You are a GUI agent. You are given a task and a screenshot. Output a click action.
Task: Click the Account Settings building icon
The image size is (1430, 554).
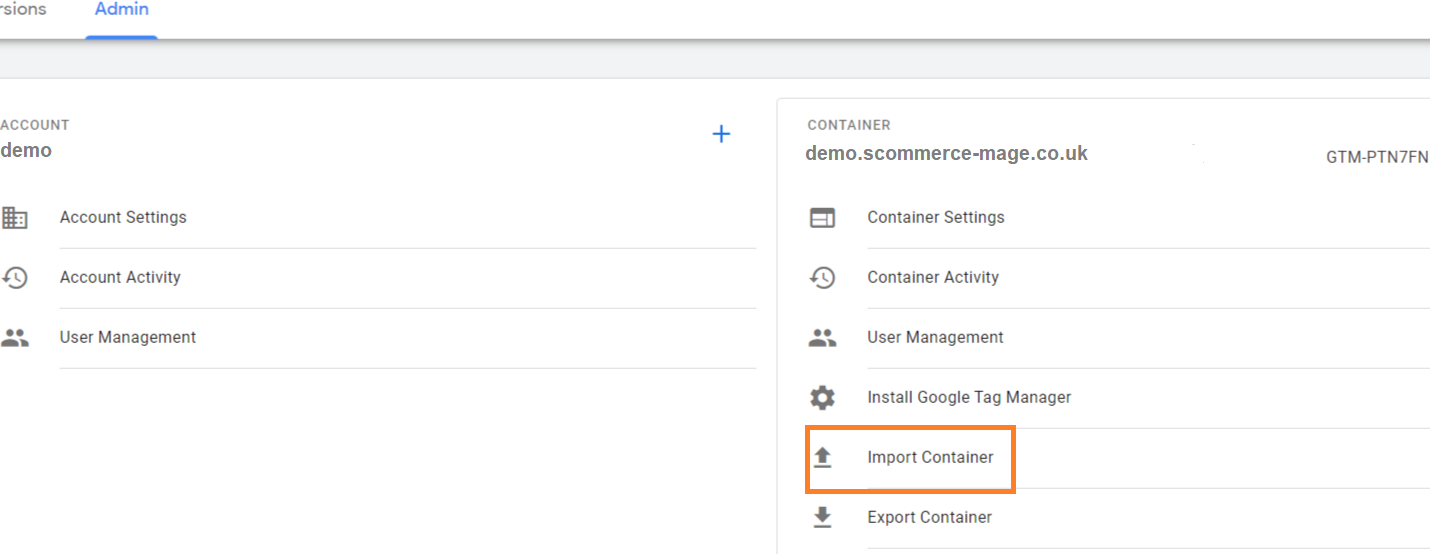click(15, 217)
